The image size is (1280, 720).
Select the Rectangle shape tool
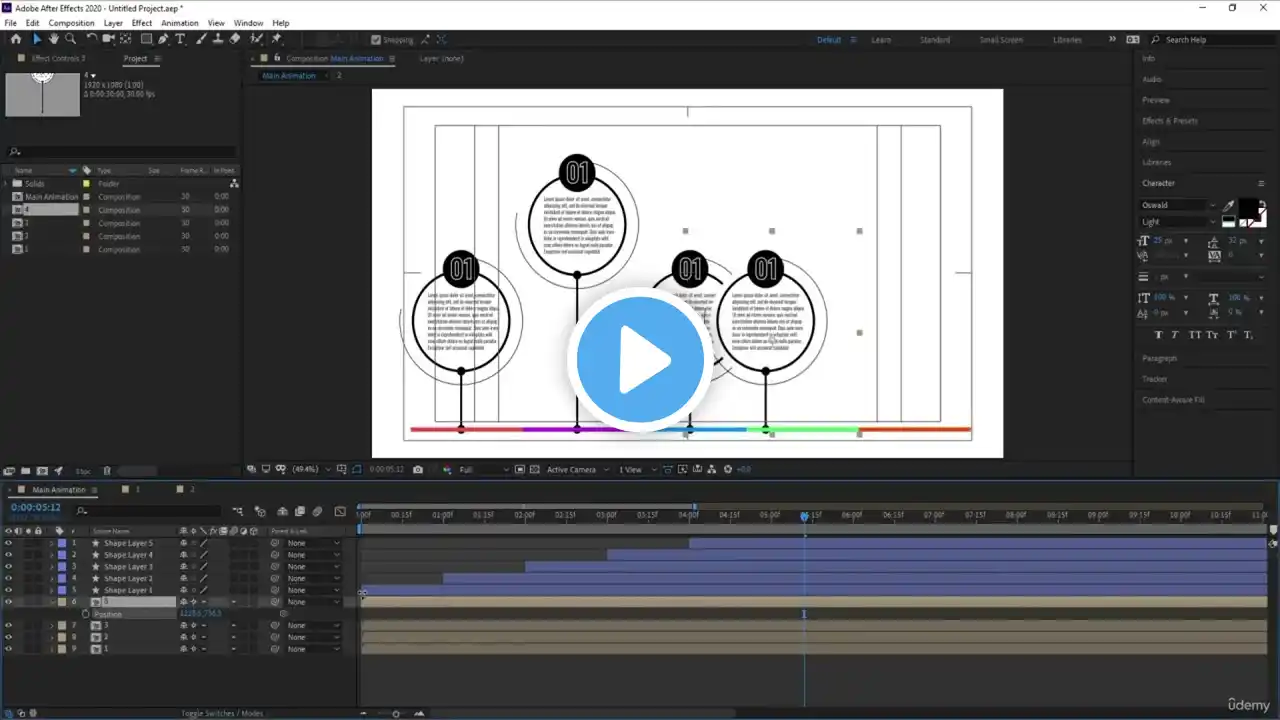pos(146,39)
